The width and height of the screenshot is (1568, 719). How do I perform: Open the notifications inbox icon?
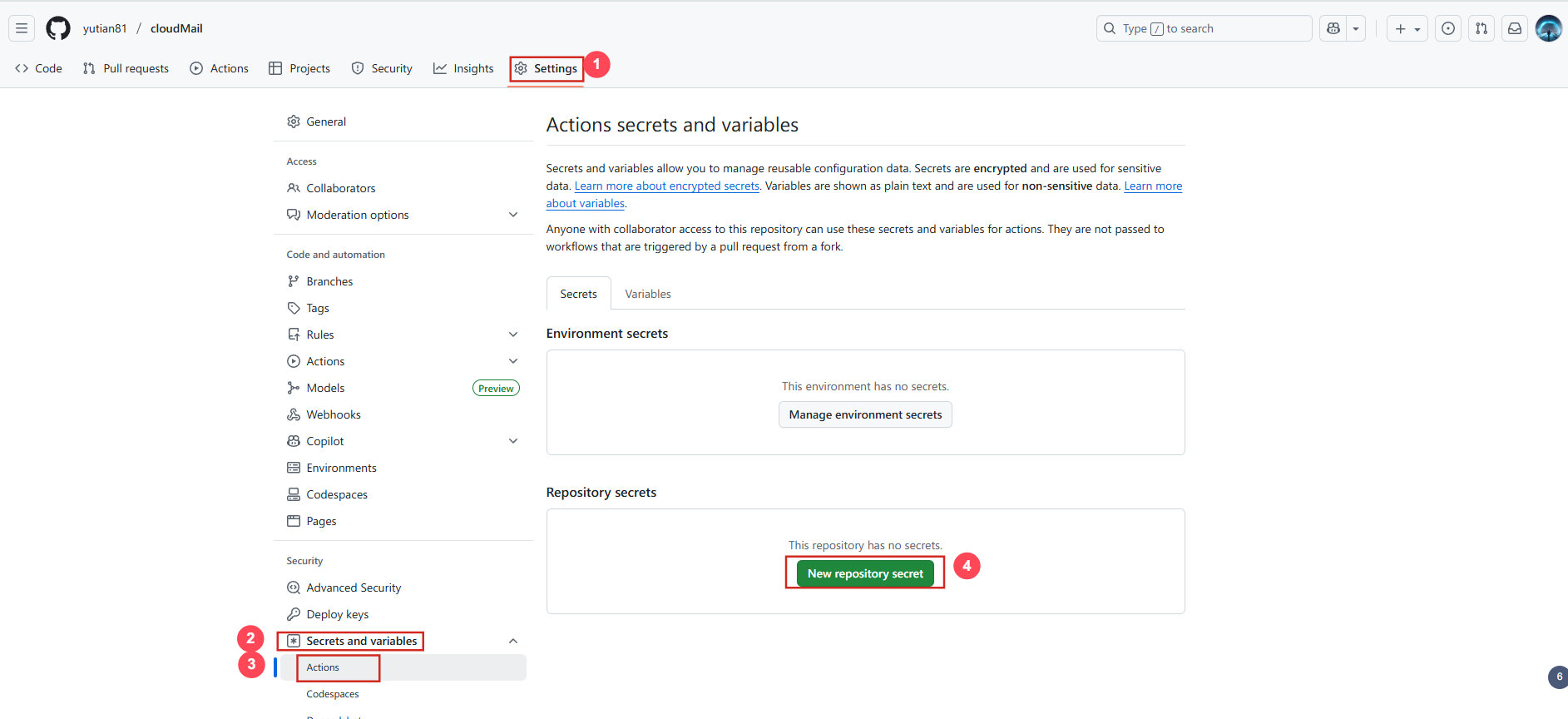click(1515, 28)
